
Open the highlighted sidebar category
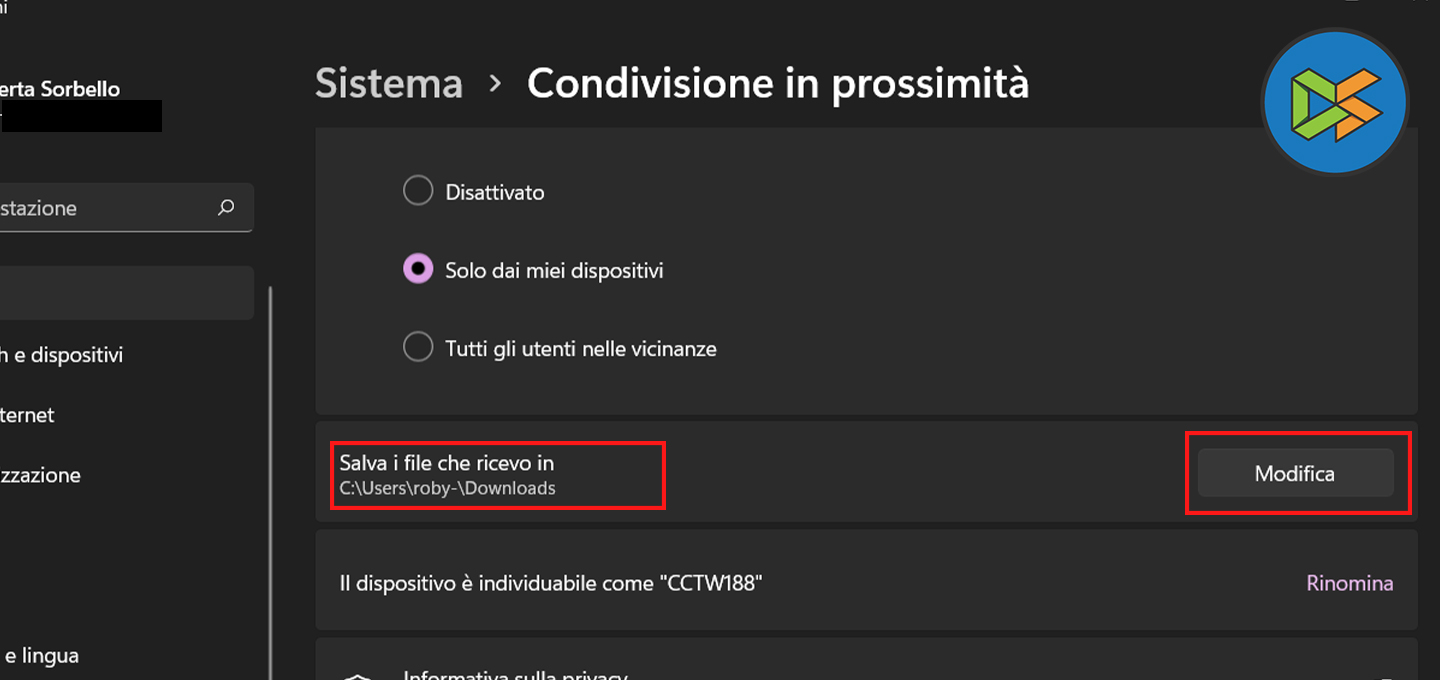125,293
